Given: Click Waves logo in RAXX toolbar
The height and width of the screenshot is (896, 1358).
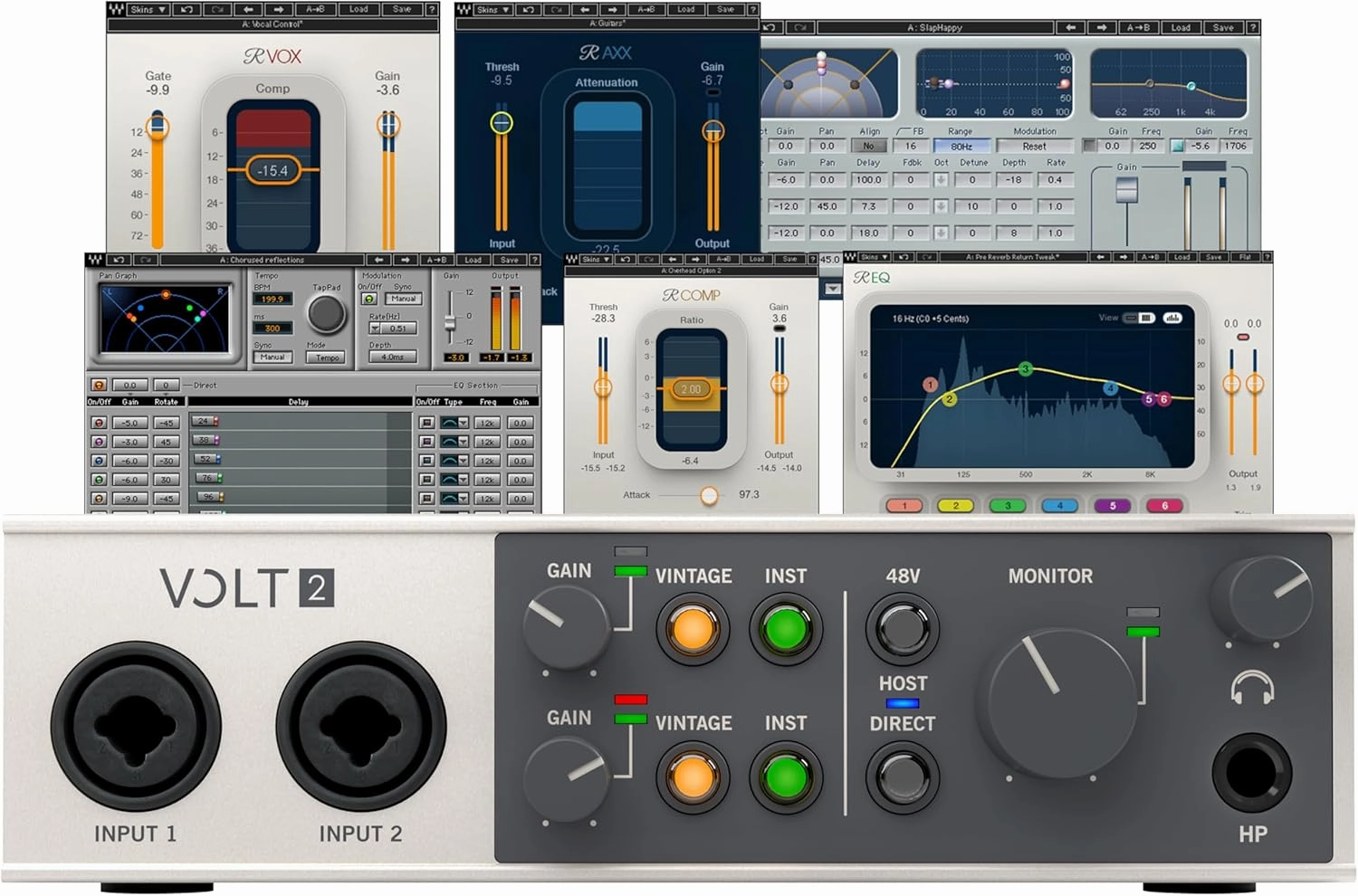Looking at the screenshot, I should click(464, 9).
